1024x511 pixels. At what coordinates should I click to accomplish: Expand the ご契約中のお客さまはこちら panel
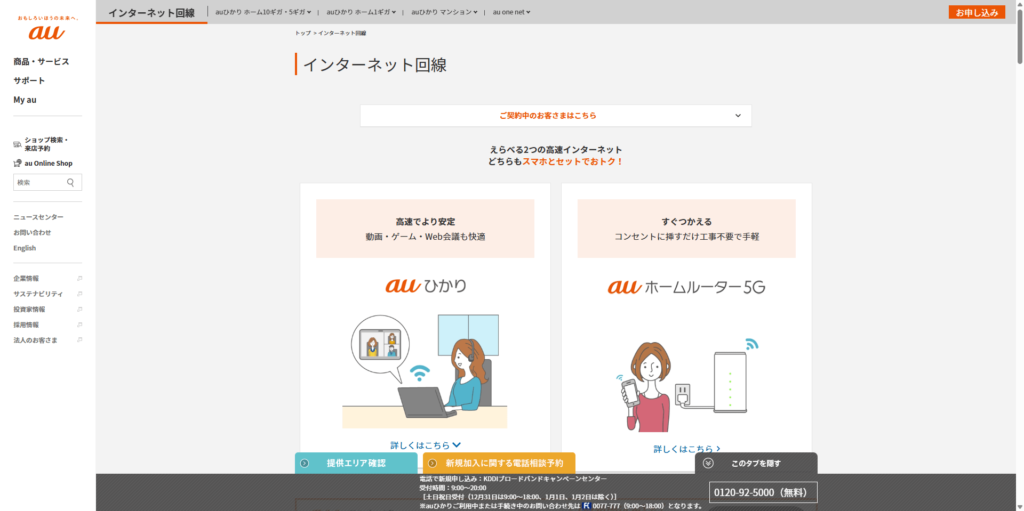click(x=556, y=116)
